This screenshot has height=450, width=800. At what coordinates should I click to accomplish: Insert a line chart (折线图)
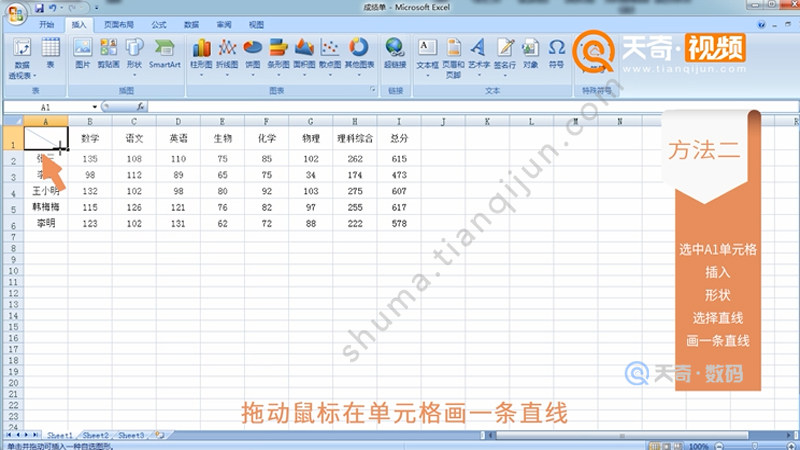[227, 57]
